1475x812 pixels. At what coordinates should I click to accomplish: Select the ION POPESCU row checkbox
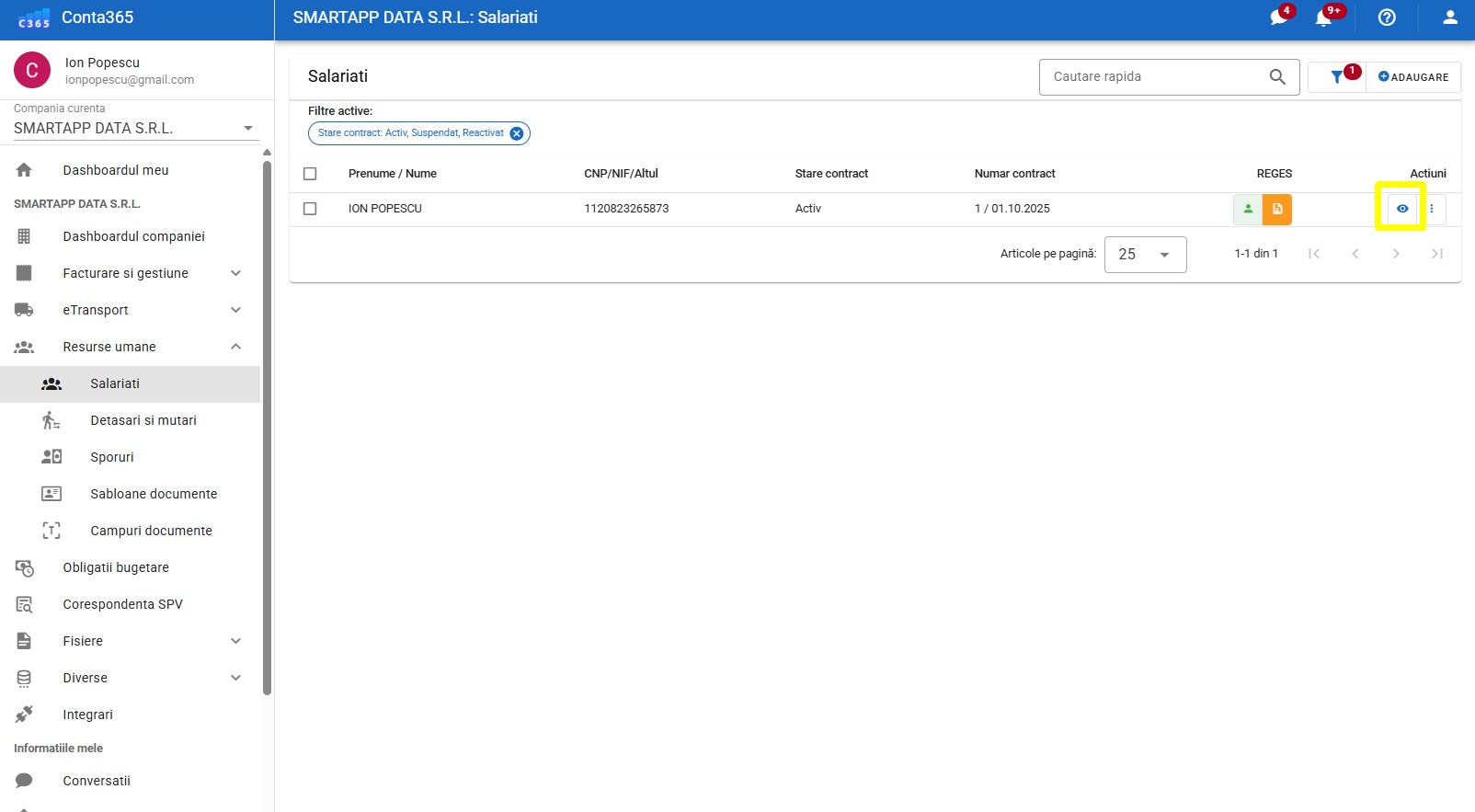310,209
